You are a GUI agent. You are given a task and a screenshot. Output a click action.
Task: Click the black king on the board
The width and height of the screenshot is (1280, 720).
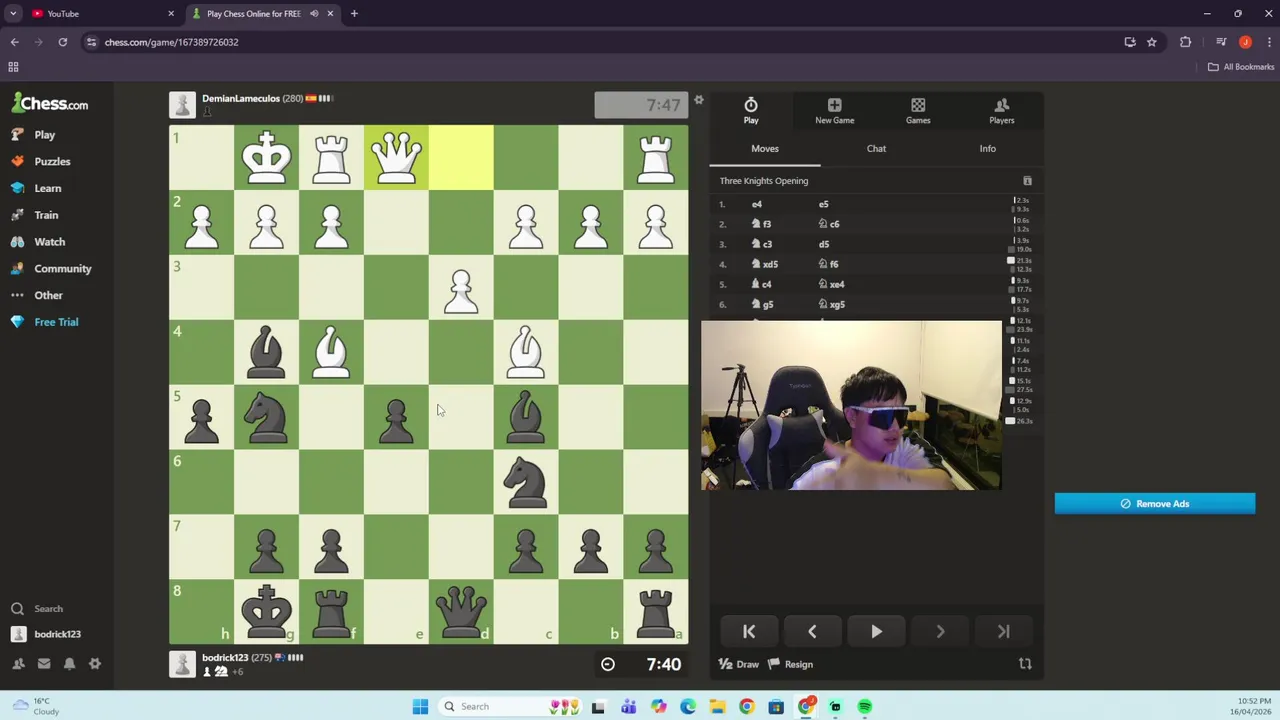pyautogui.click(x=266, y=612)
